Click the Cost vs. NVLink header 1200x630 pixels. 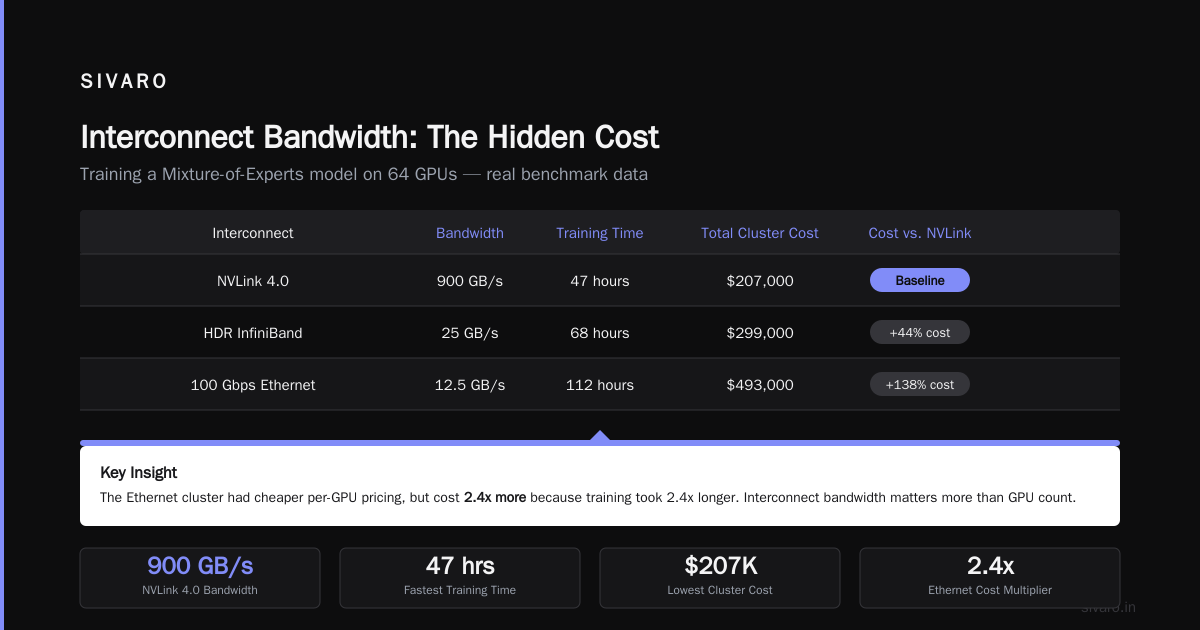pos(920,233)
